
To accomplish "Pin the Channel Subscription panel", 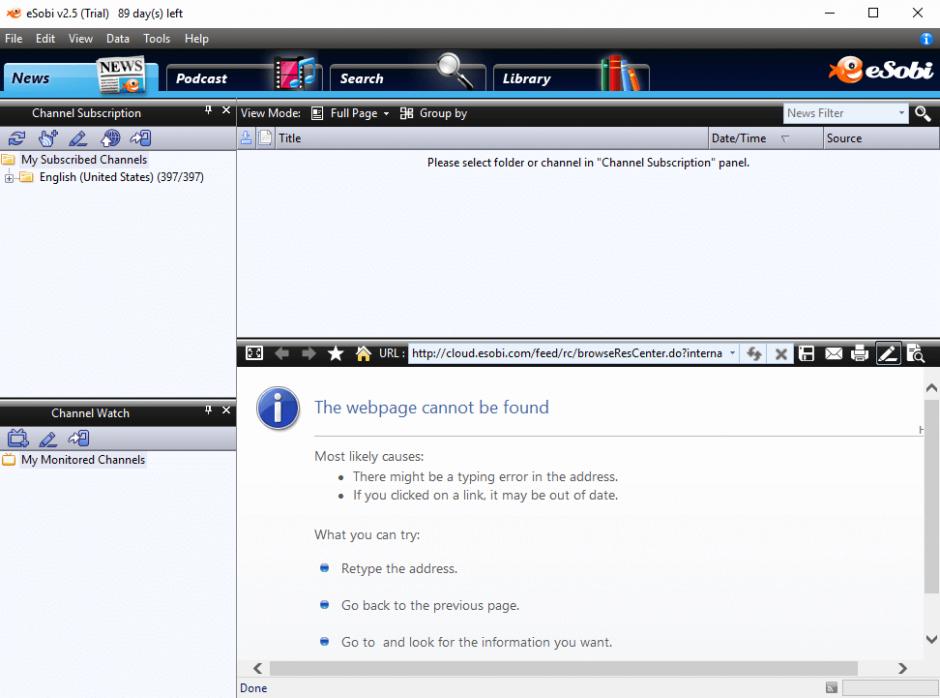I will tap(208, 110).
